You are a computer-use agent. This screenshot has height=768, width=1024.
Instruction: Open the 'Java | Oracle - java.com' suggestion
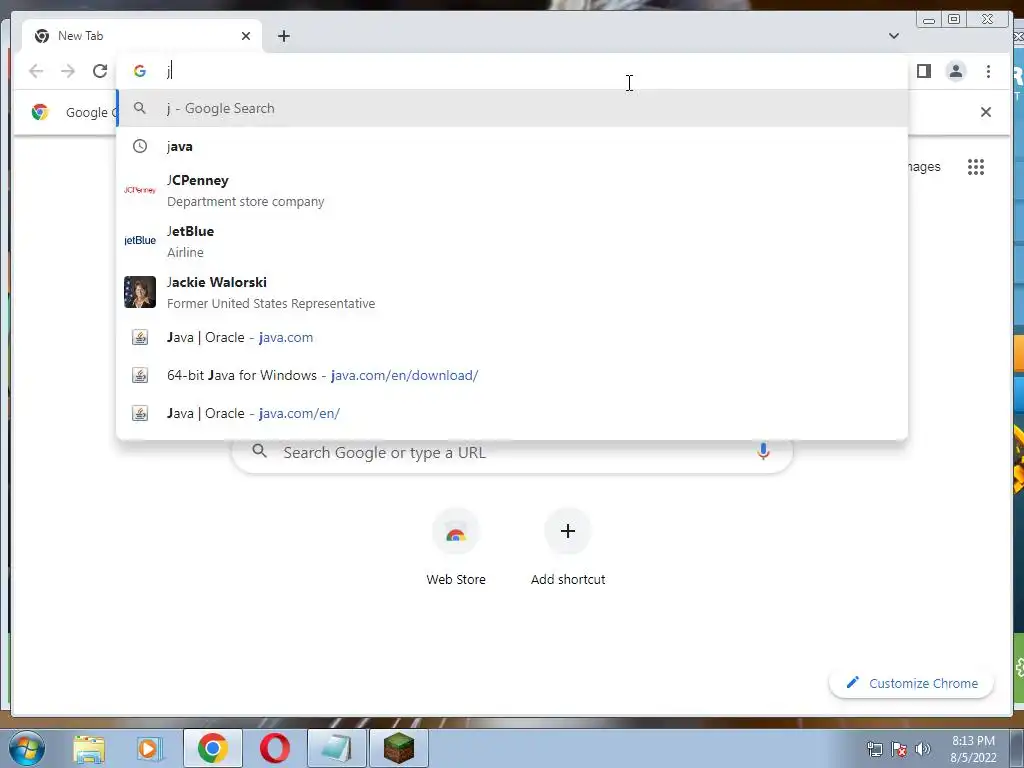point(512,338)
